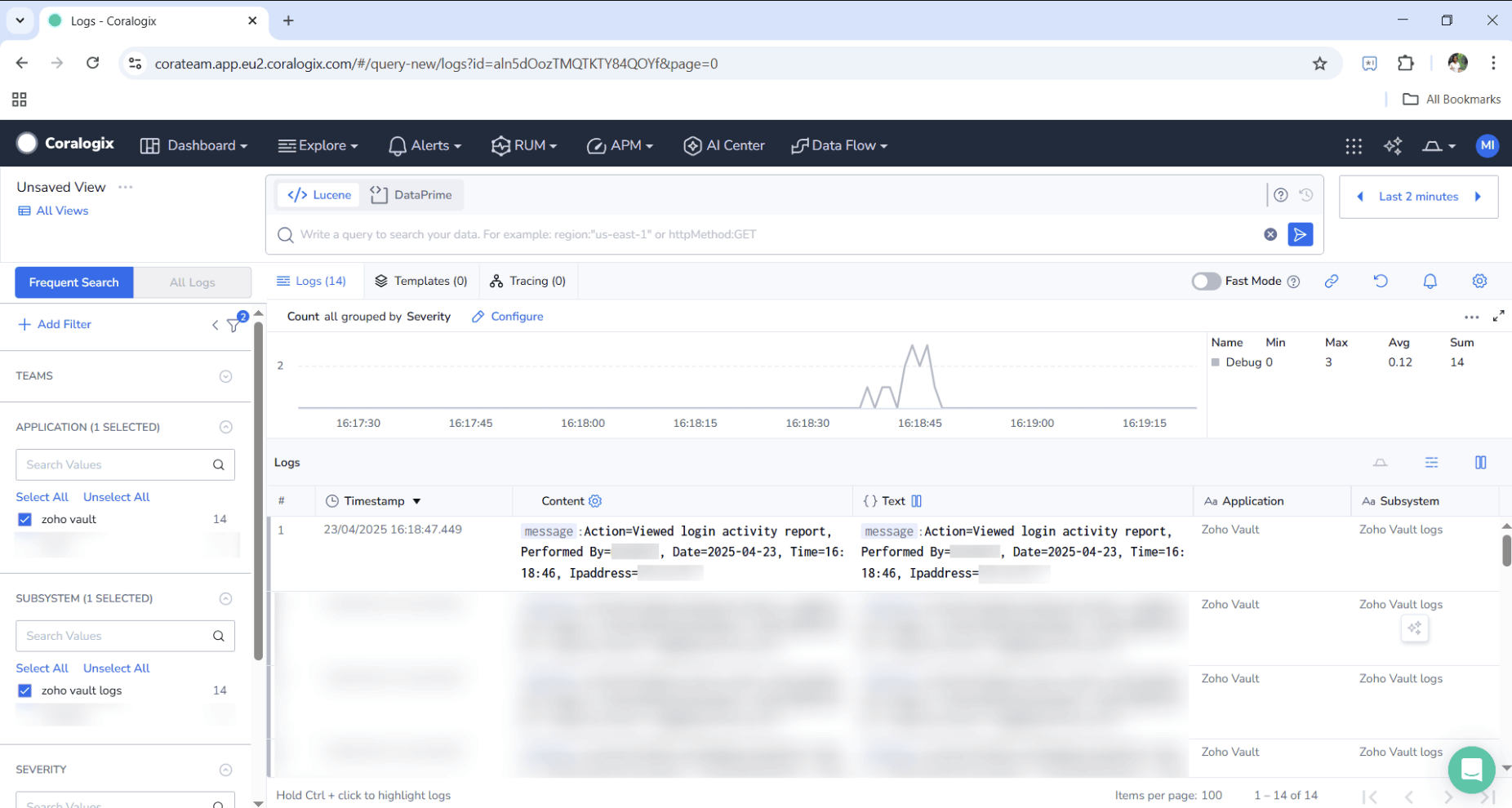Select the Logs (14) tab
Screen dimensions: 1512x808
312,281
